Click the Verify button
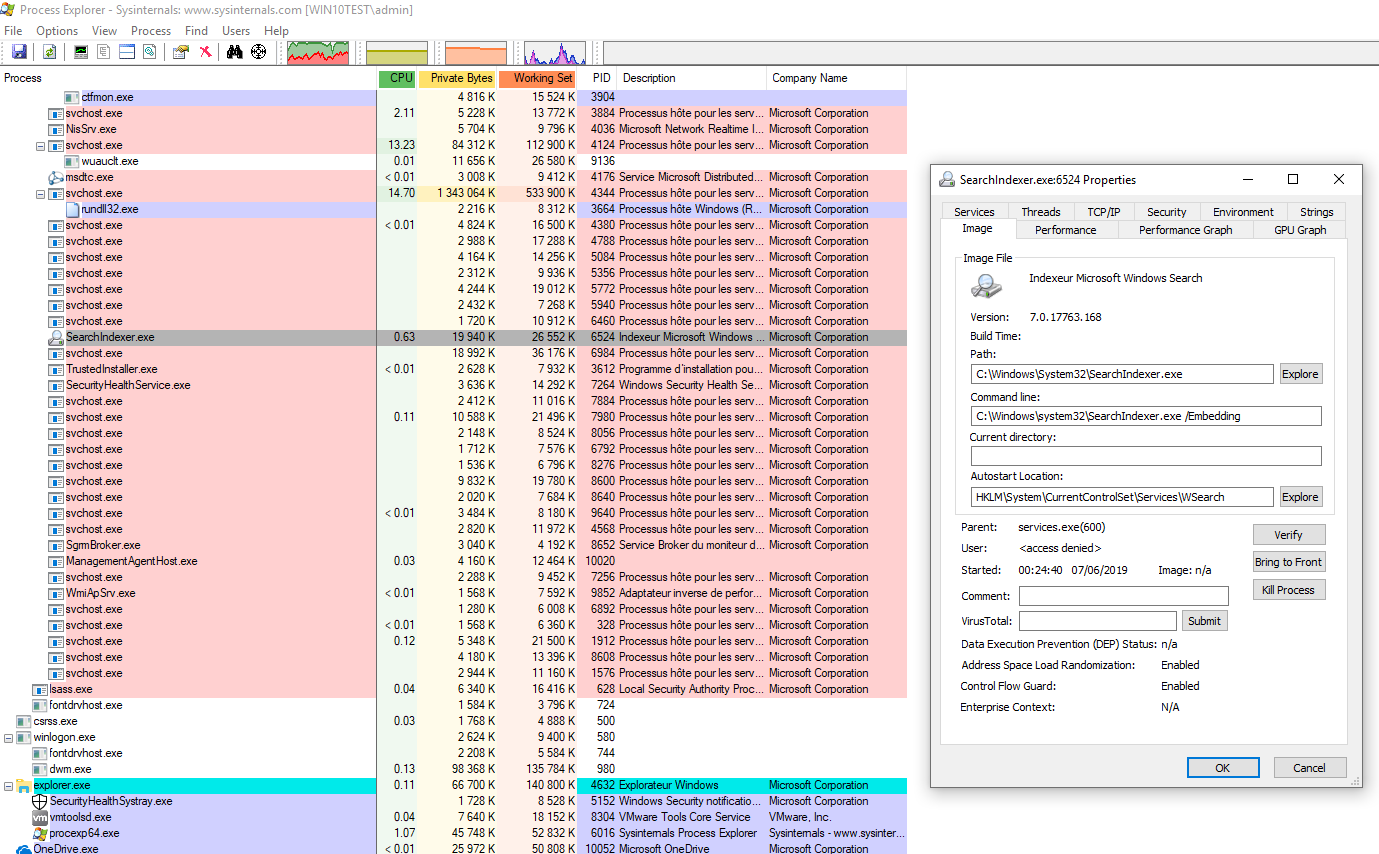Viewport: 1379px width, 854px height. pos(1289,535)
